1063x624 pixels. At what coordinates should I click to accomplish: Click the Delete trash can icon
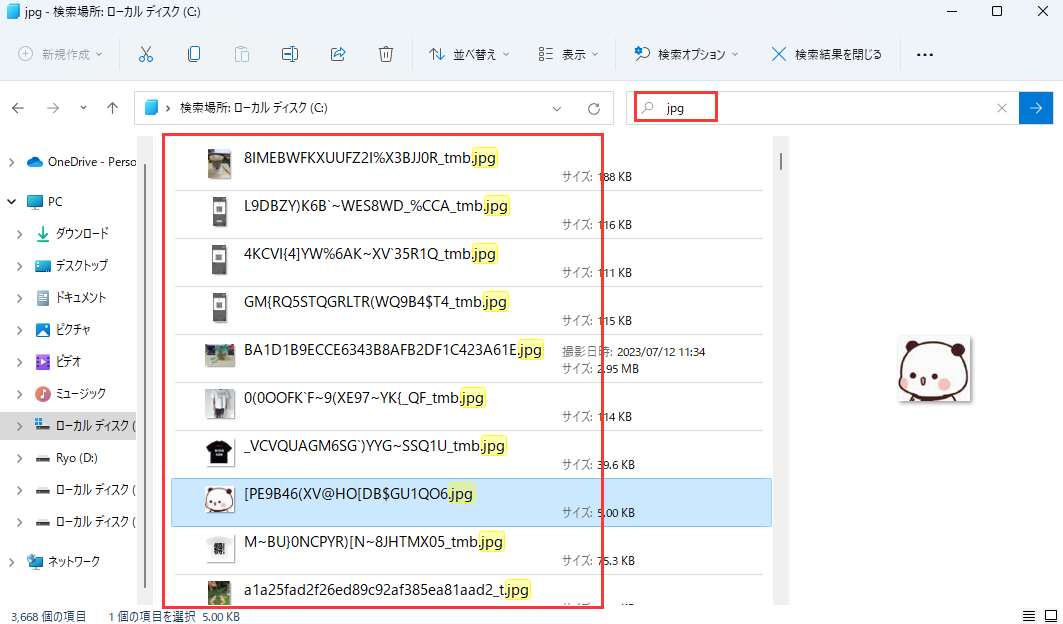click(386, 54)
